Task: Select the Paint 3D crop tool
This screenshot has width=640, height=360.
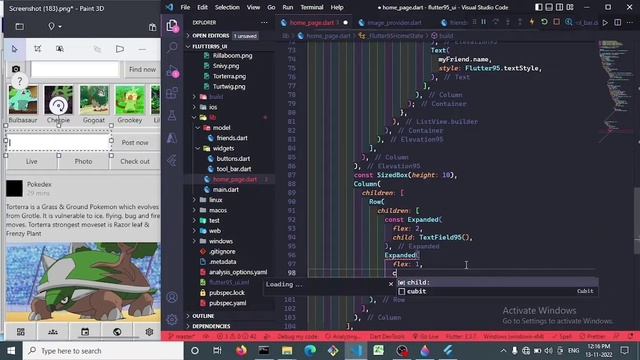Action: coord(38,49)
